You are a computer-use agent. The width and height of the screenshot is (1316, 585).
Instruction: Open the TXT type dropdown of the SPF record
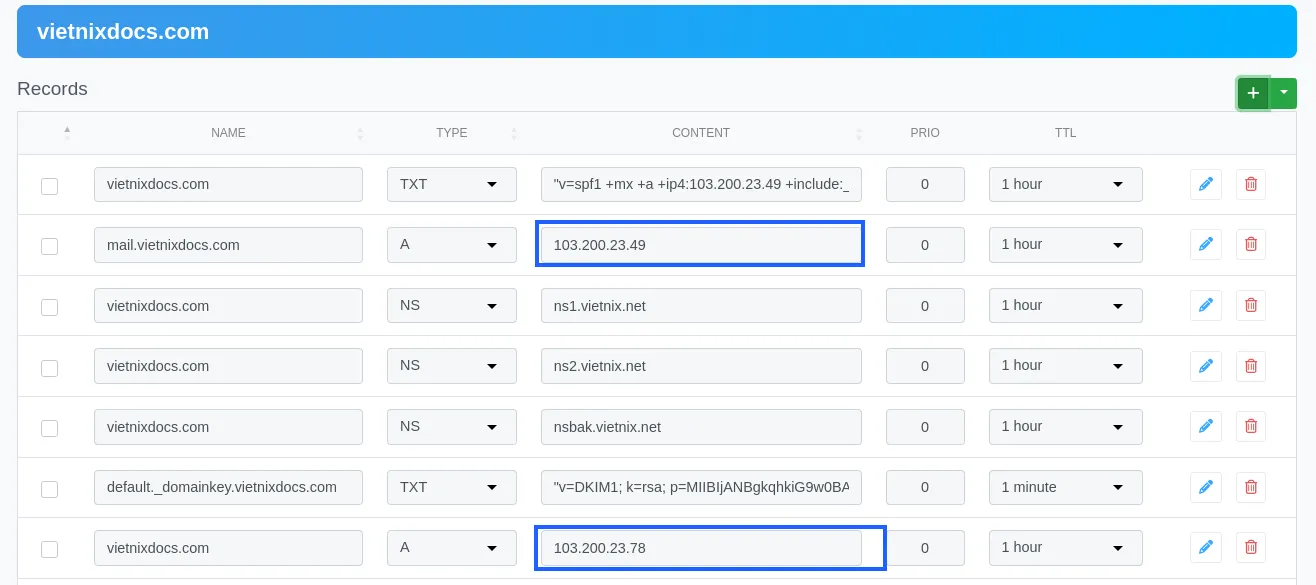(452, 184)
